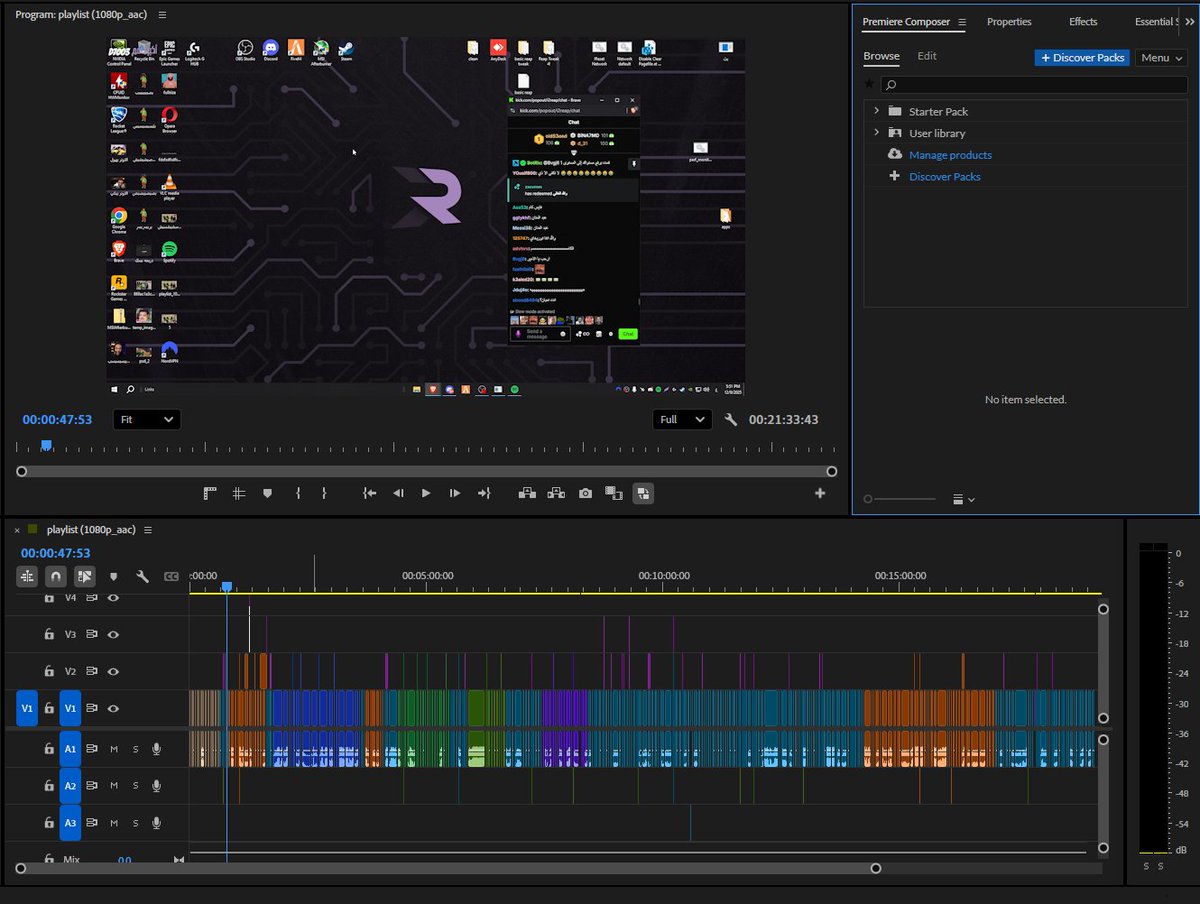The image size is (1200, 904).
Task: Click the Lift button in Program monitor
Action: pyautogui.click(x=527, y=493)
